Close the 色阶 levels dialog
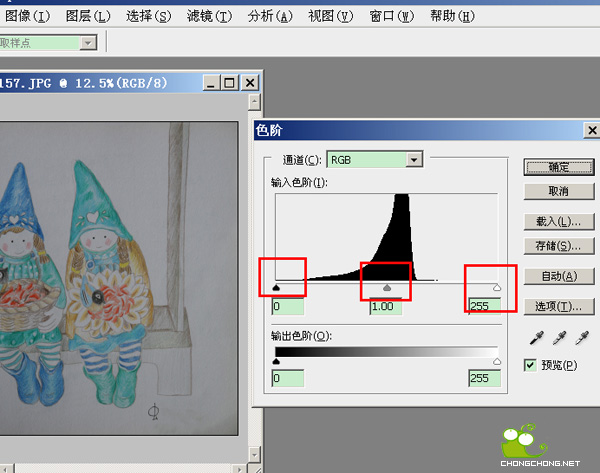 pyautogui.click(x=592, y=130)
